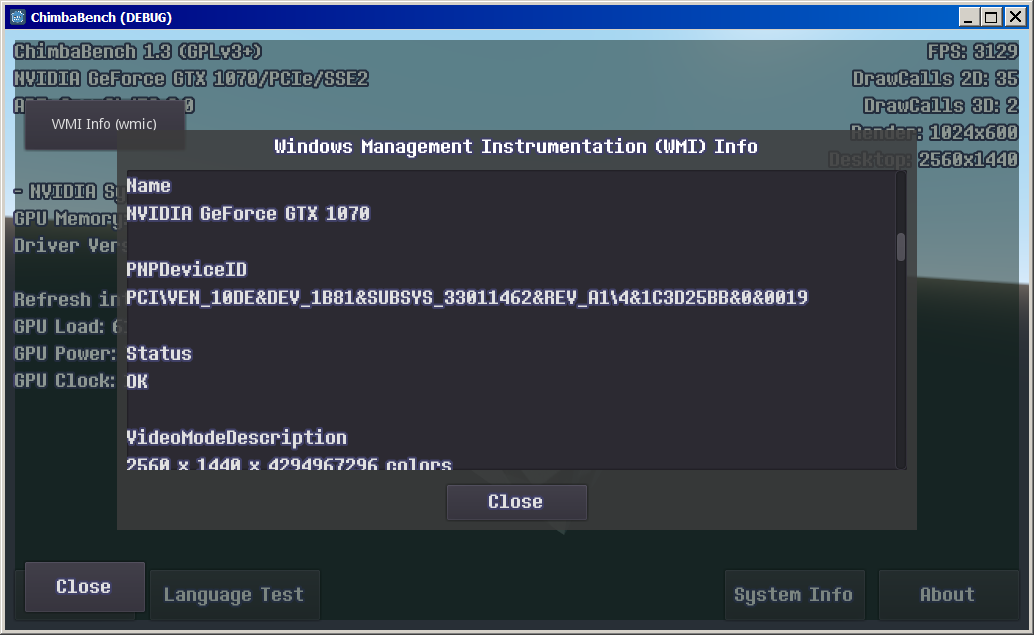The width and height of the screenshot is (1034, 635).
Task: Open the About button
Action: pyautogui.click(x=948, y=595)
